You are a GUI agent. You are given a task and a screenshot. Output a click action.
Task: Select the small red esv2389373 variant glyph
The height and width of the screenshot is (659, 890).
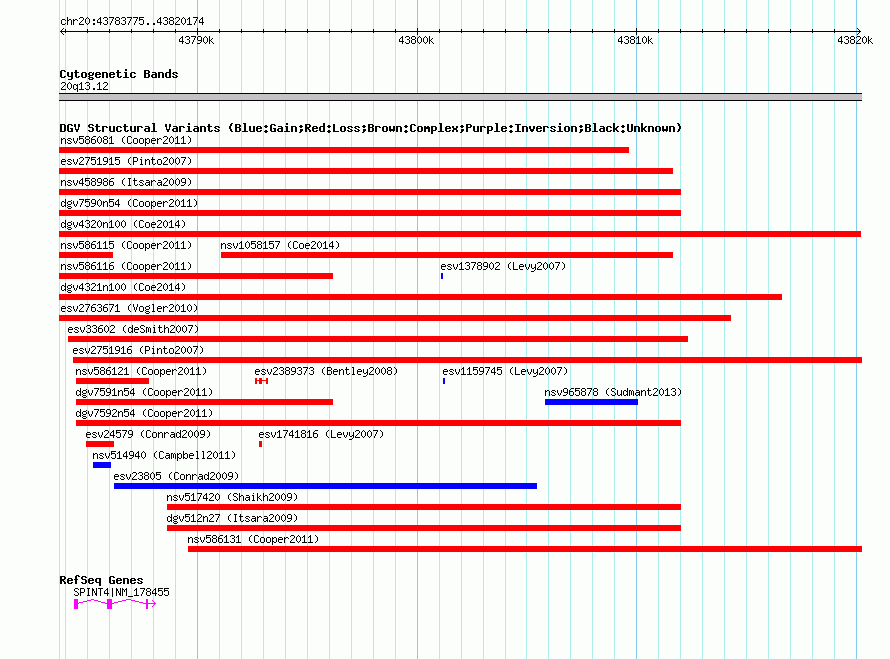point(262,381)
